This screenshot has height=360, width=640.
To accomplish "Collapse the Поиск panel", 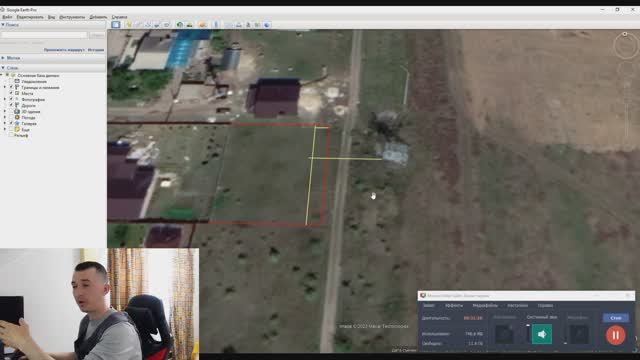I will click(3, 25).
